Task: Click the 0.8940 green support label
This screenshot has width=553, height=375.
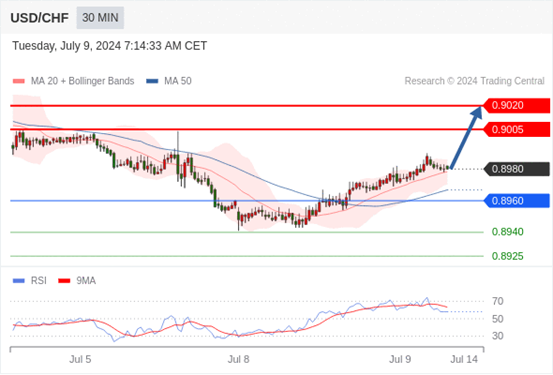Action: (508, 232)
